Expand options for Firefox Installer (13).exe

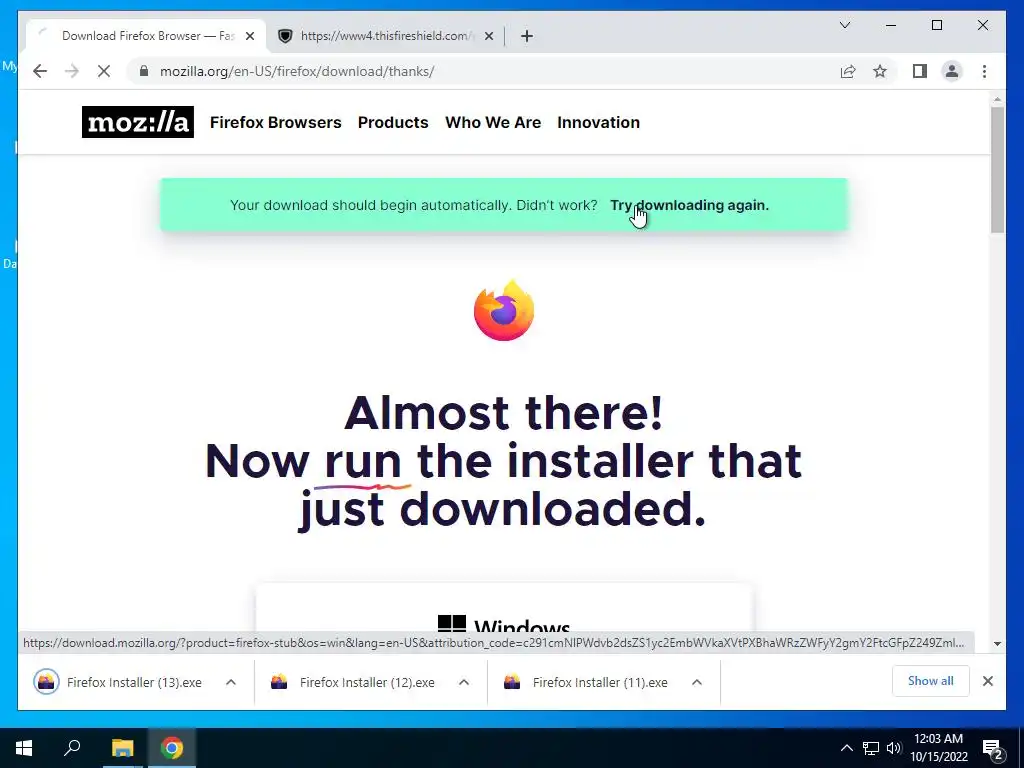(231, 682)
